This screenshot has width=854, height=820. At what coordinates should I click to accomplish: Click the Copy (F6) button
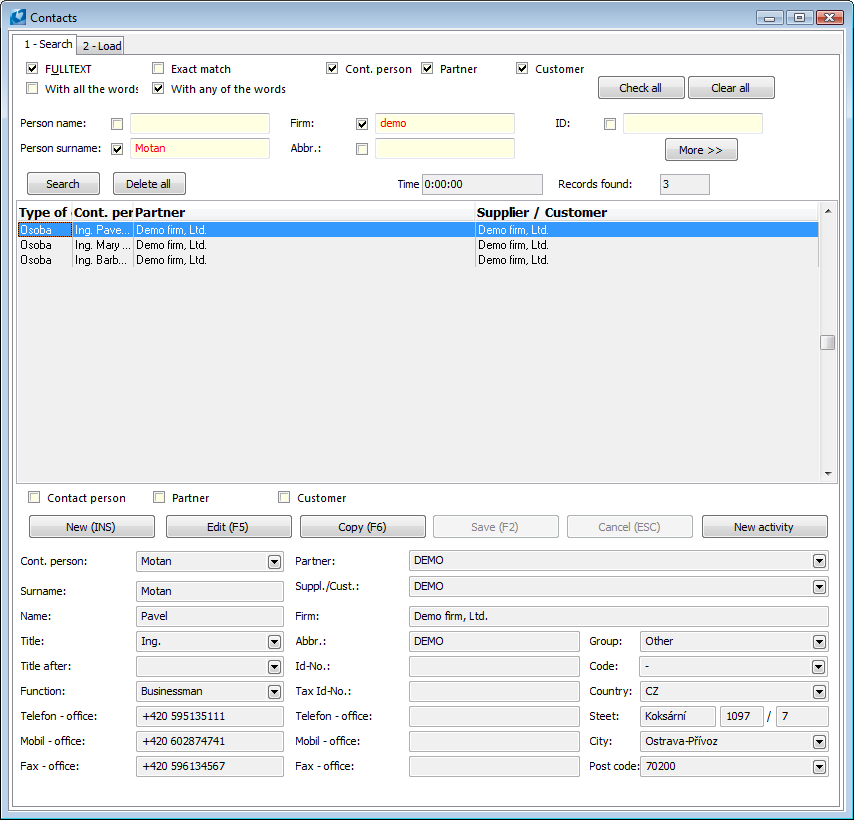point(363,527)
